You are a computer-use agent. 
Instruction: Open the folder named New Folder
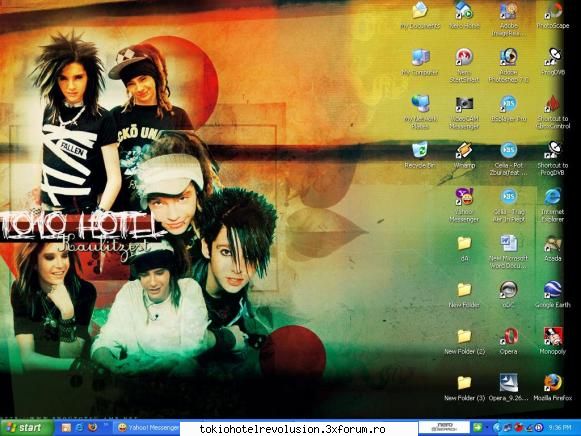pyautogui.click(x=464, y=294)
